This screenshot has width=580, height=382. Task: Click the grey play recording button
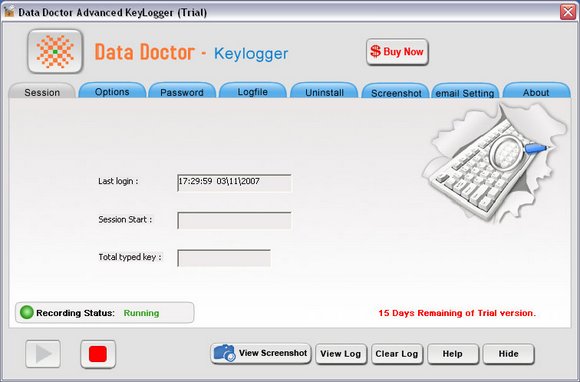click(x=43, y=354)
